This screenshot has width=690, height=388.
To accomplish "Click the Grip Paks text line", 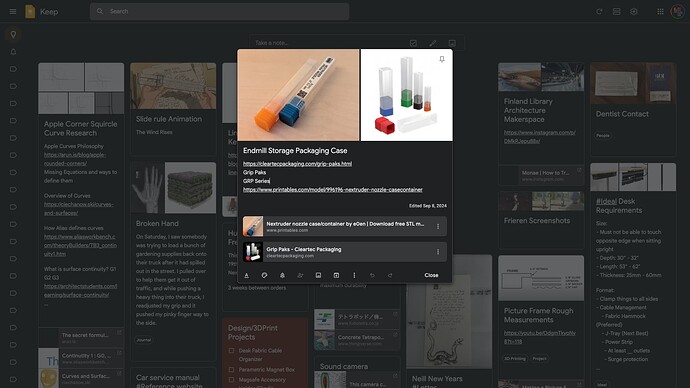I will point(254,172).
